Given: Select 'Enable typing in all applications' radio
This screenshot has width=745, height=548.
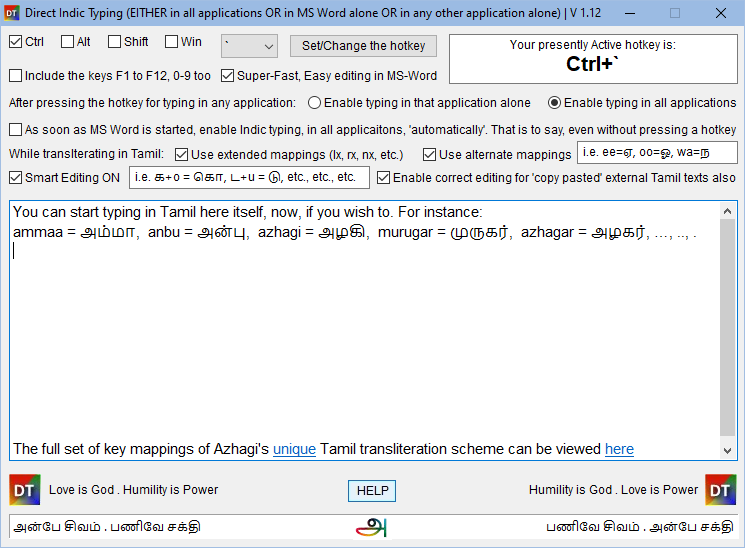Looking at the screenshot, I should [x=554, y=103].
